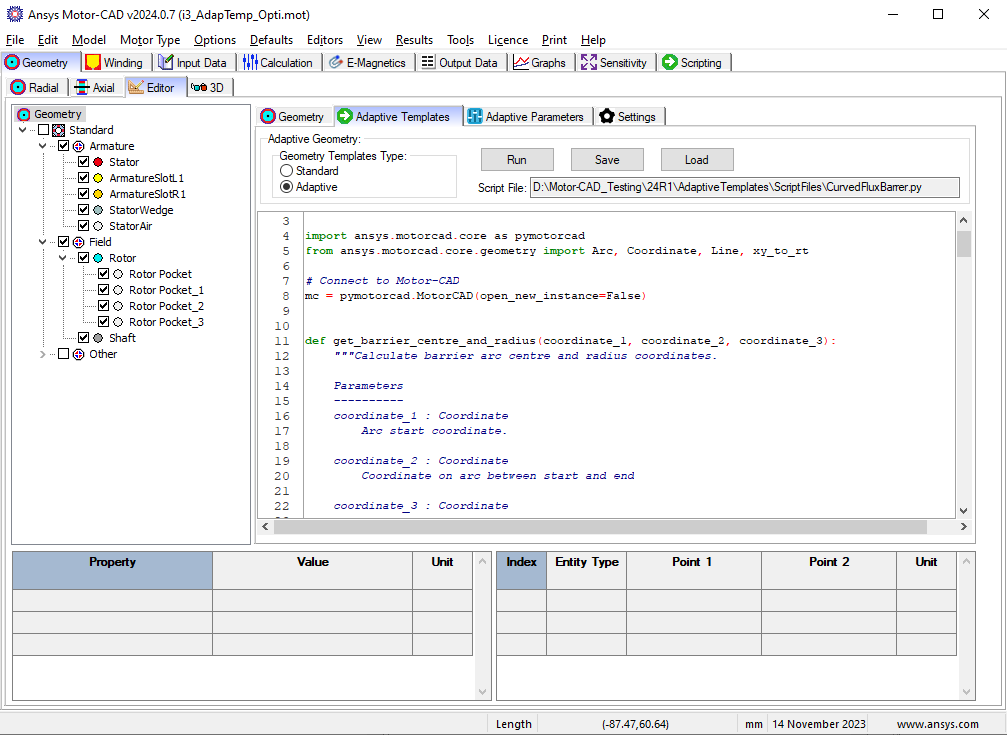
Task: Select the Adaptive templates radio button
Action: [286, 187]
